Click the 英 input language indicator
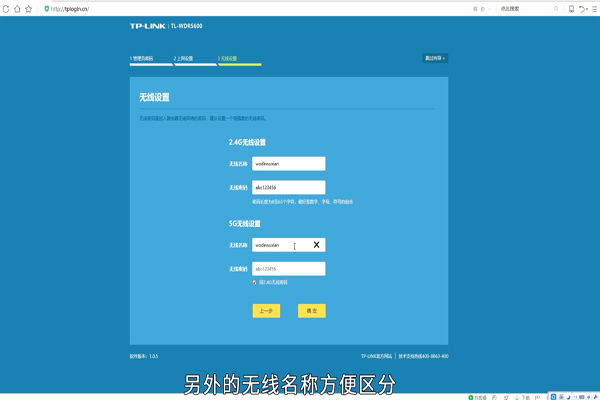The image size is (600, 400). [561, 397]
